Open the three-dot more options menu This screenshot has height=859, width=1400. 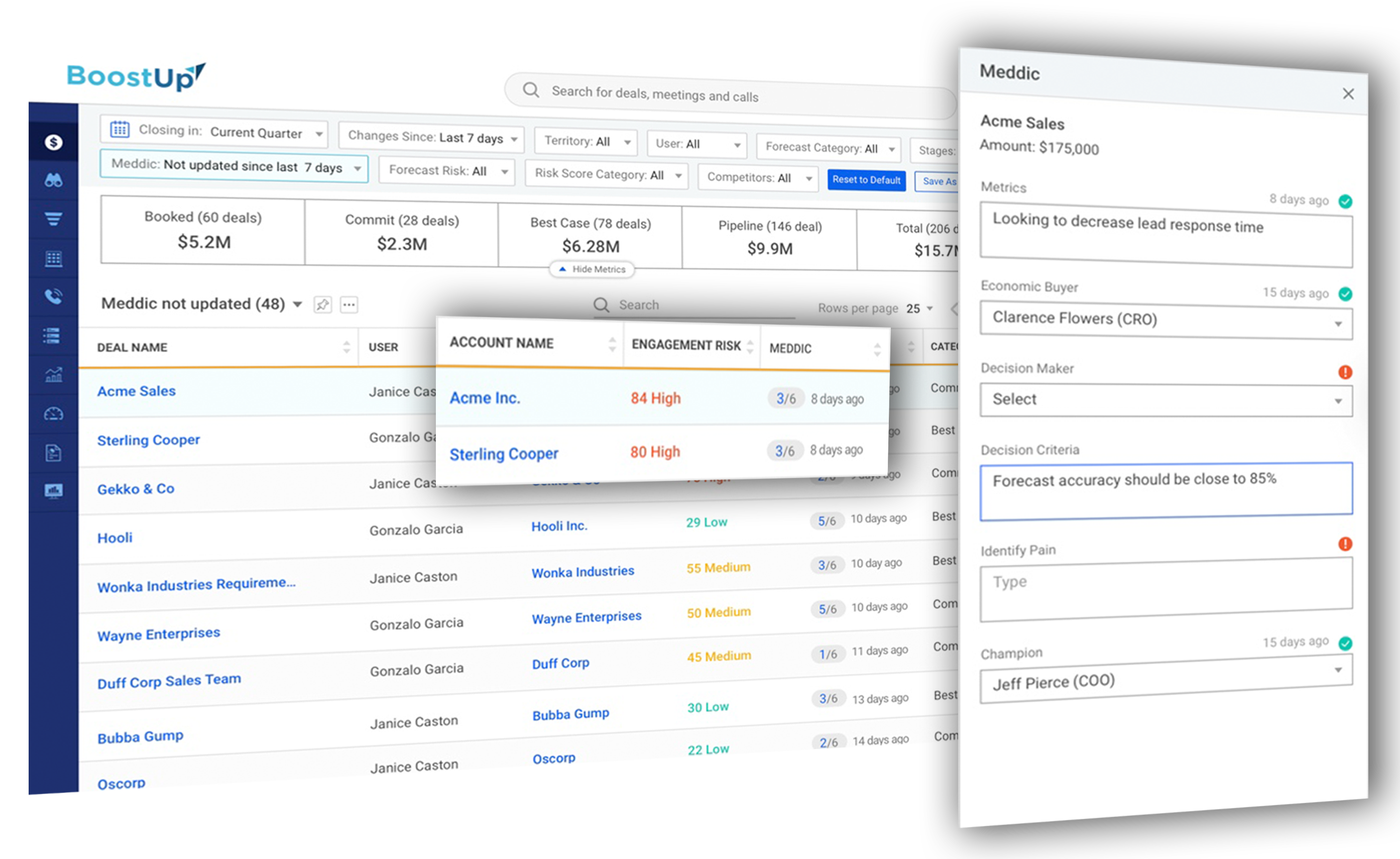349,305
